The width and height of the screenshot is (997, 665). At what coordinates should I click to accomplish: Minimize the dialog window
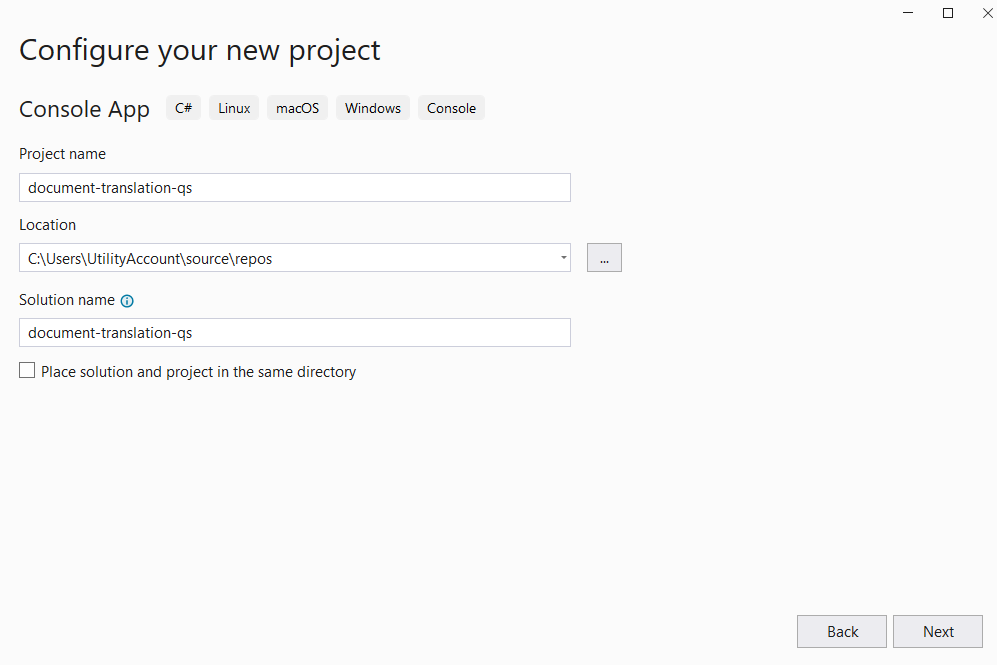coord(909,13)
